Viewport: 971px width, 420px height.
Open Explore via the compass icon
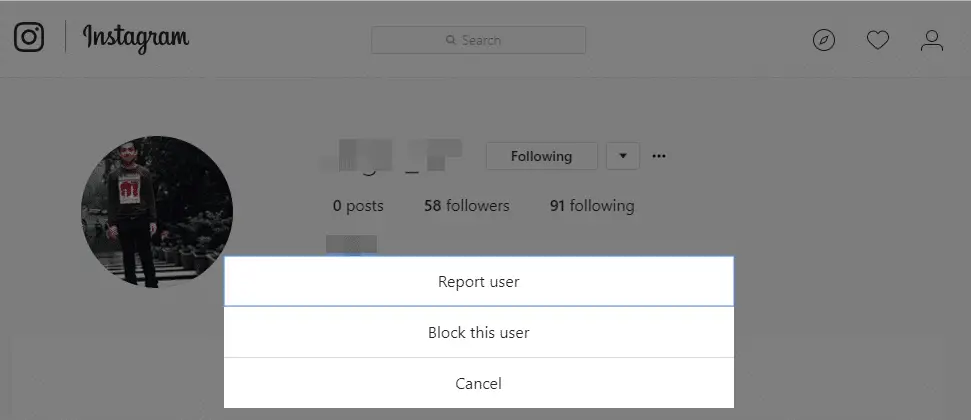[824, 41]
